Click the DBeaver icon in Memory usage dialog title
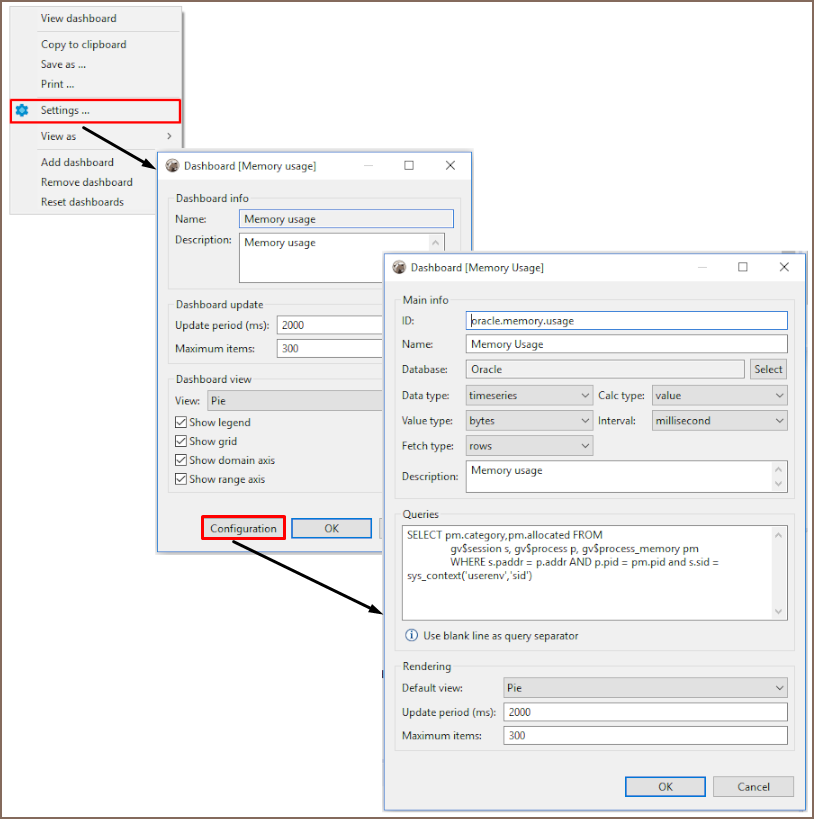This screenshot has height=819, width=814. [172, 166]
